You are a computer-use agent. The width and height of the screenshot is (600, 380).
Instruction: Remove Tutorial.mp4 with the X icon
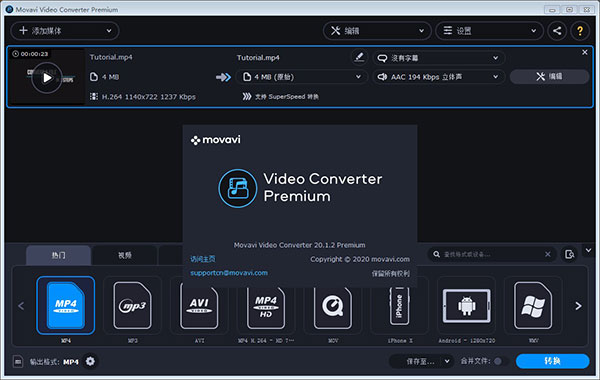click(585, 52)
